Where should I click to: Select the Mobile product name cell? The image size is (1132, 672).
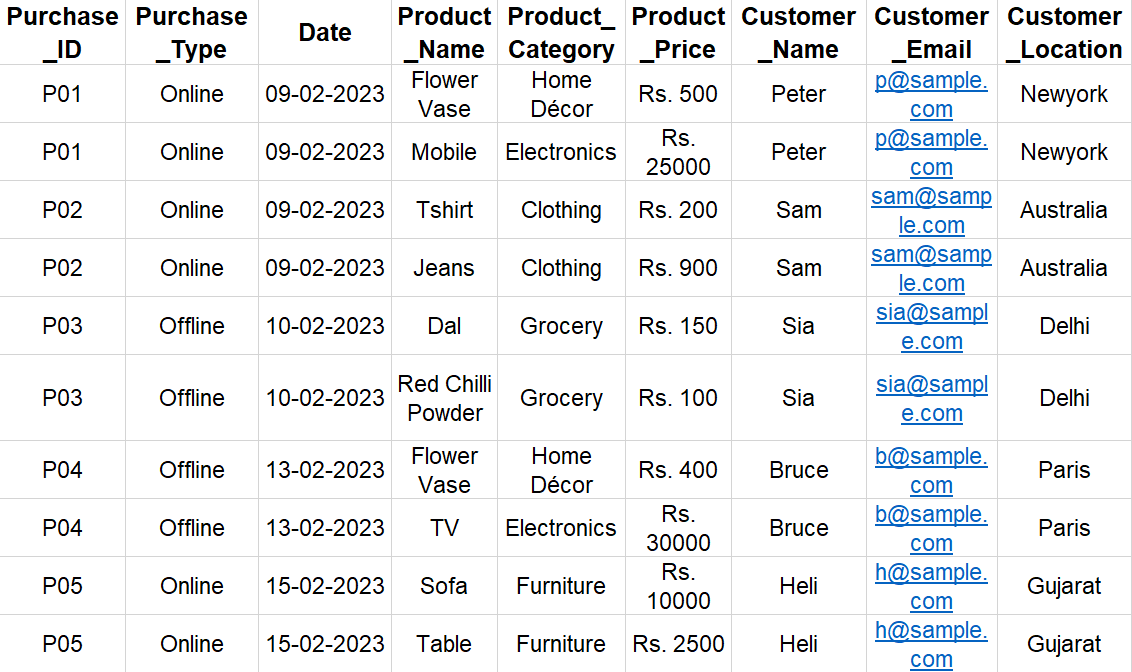click(444, 152)
